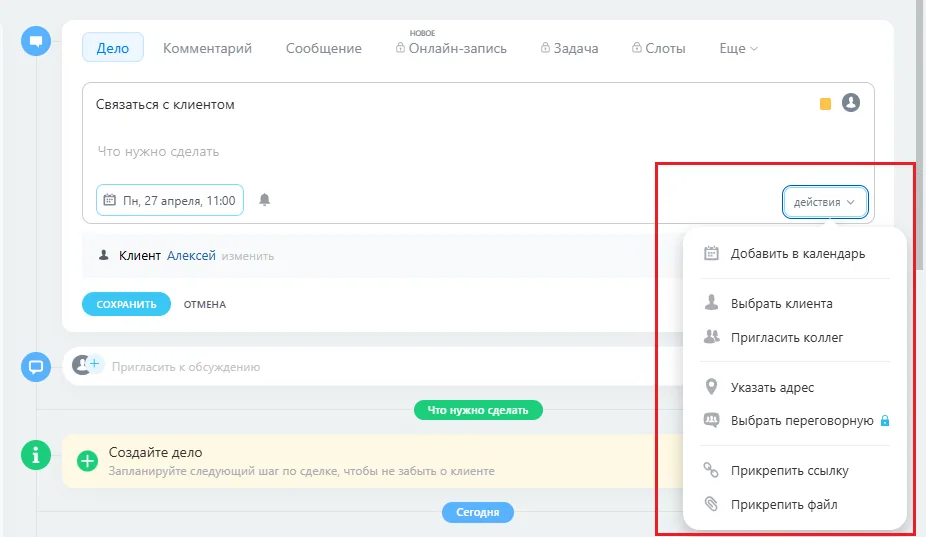The height and width of the screenshot is (537, 926).
Task: Open client link Алексей
Action: (x=191, y=256)
